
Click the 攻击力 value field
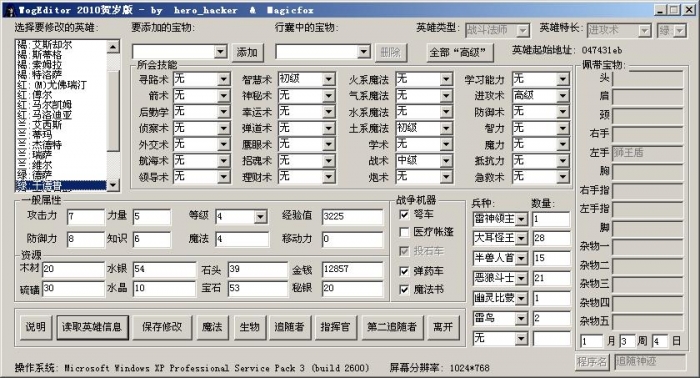[85, 217]
